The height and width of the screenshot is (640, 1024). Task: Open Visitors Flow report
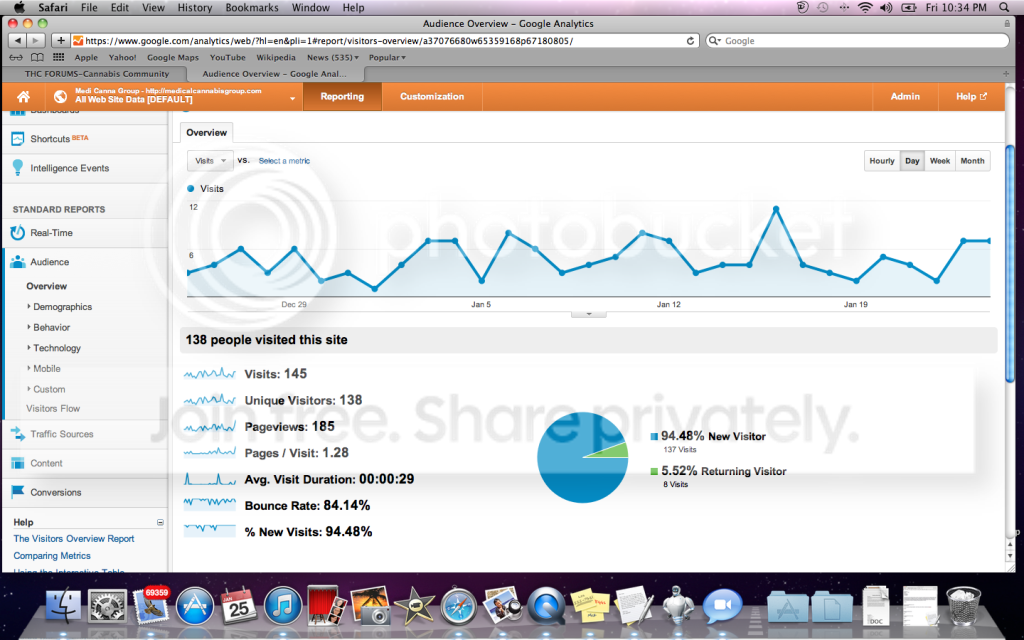pyautogui.click(x=53, y=408)
